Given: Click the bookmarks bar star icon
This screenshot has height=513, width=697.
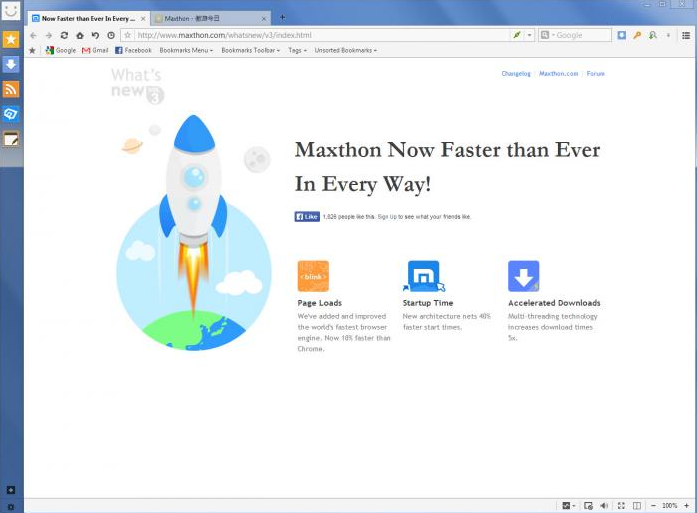Looking at the screenshot, I should [32, 50].
